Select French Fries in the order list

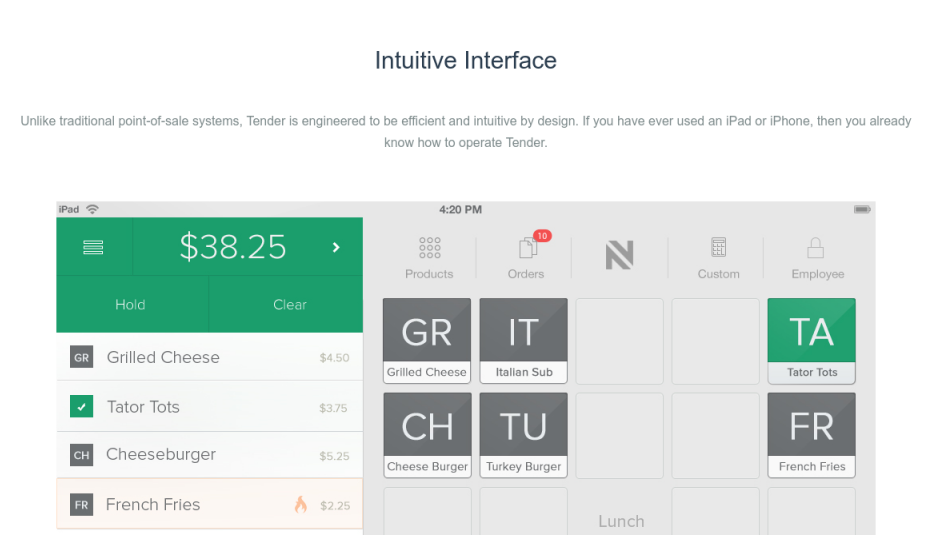153,505
